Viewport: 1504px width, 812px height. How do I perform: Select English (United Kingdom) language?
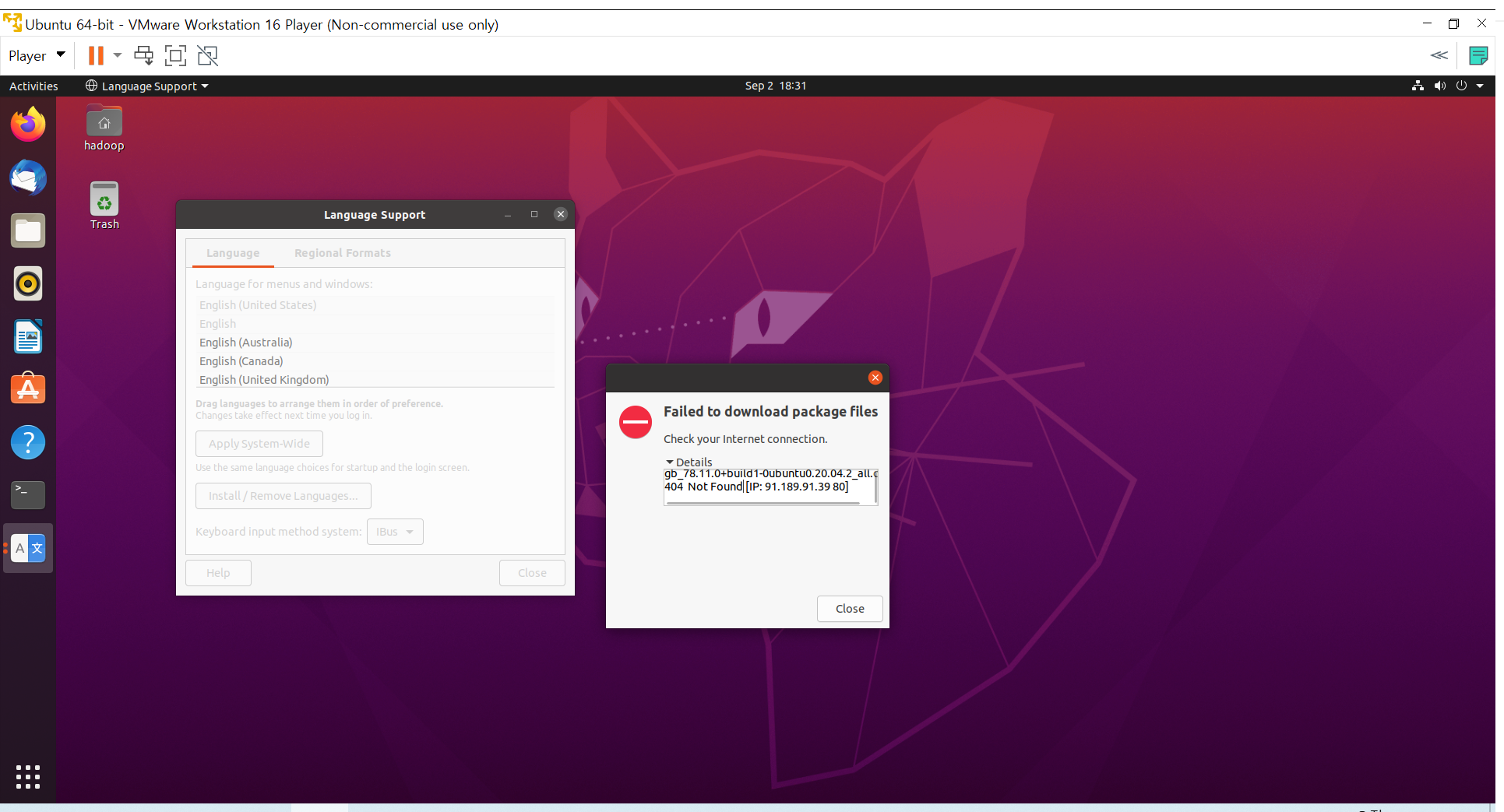(375, 380)
